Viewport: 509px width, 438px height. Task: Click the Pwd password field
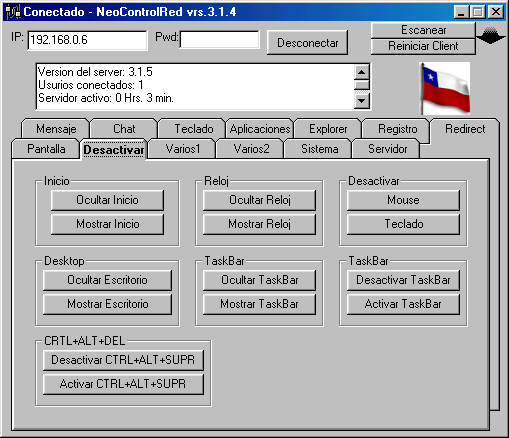click(219, 40)
